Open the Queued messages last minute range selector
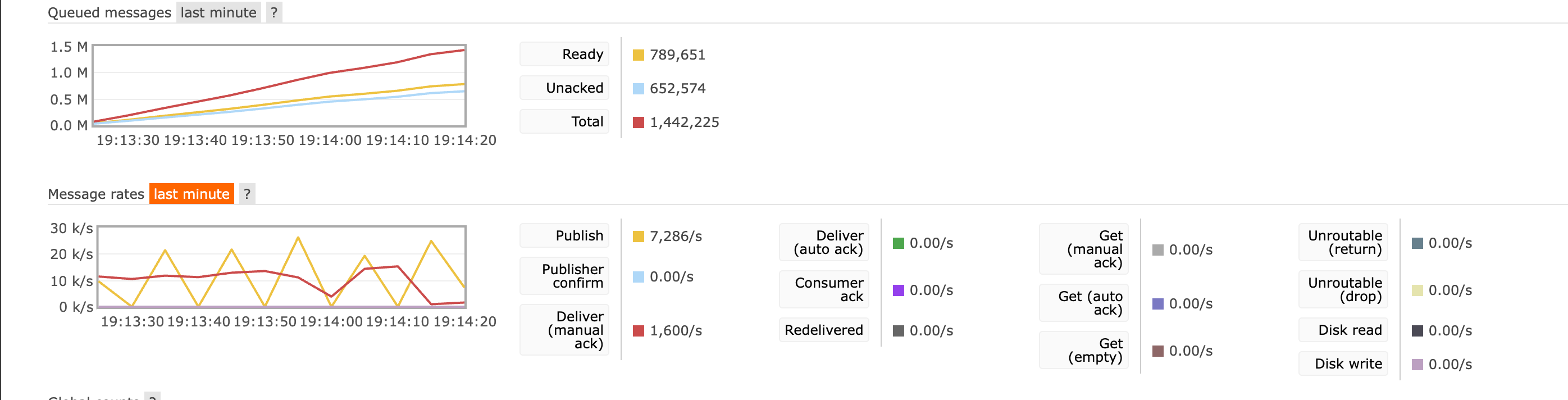This screenshot has height=400, width=1568. coord(218,13)
